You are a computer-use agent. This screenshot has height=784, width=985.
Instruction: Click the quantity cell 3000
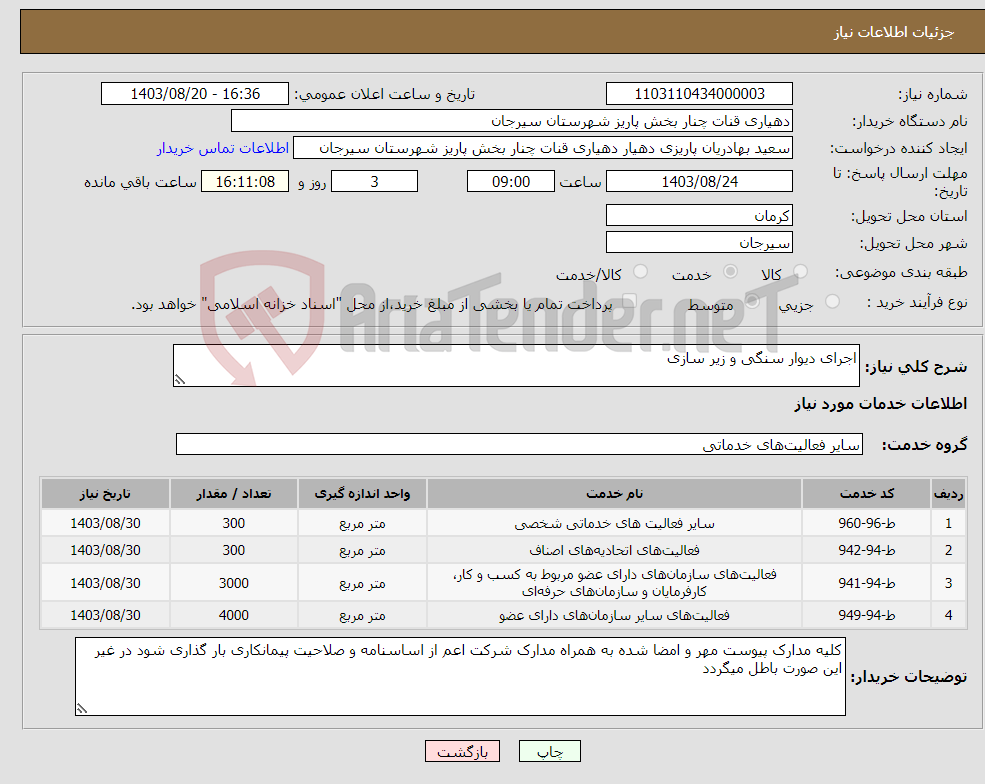pyautogui.click(x=234, y=583)
